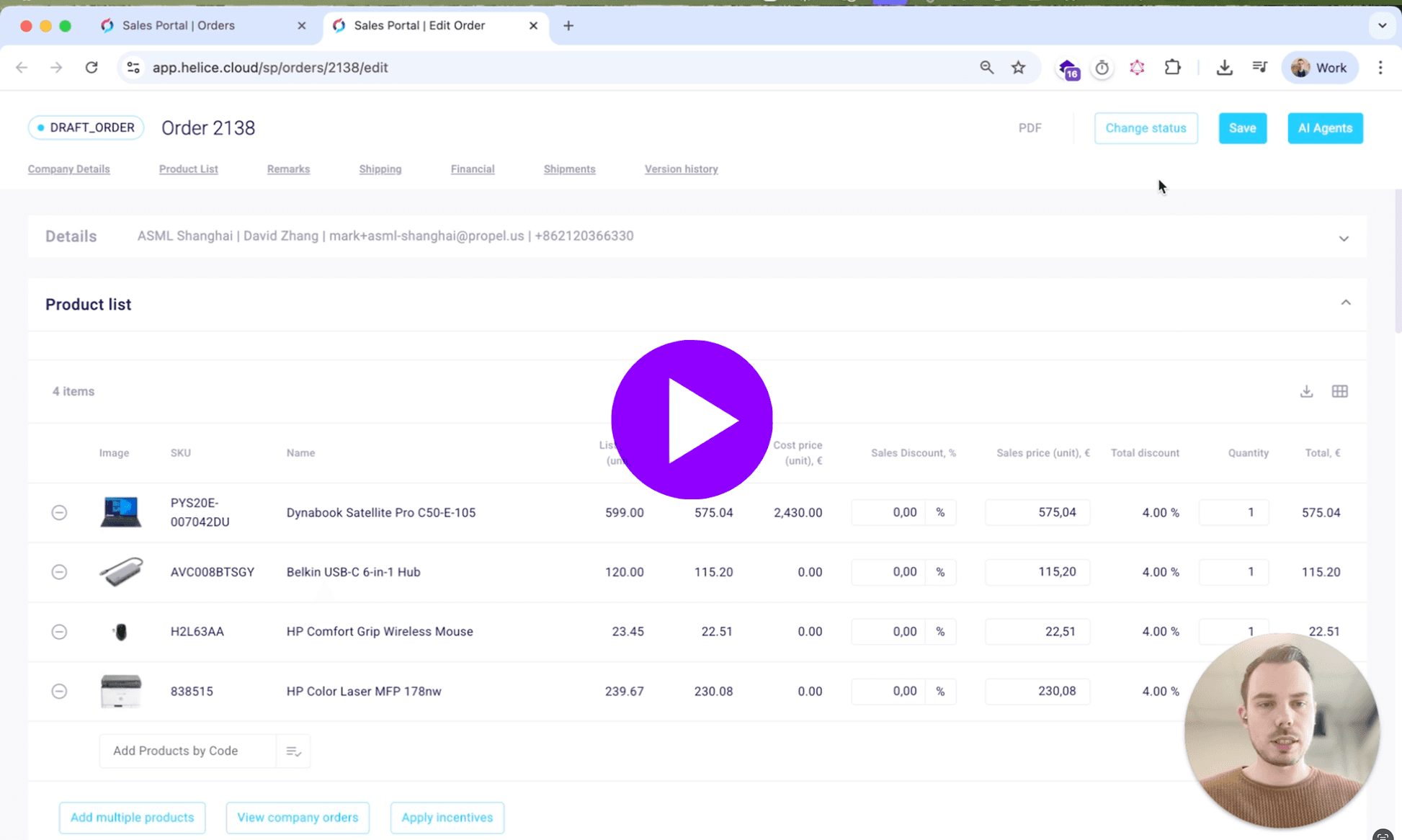1402x840 pixels.
Task: Remove the Belkin USB-C Hub row
Action: click(x=59, y=572)
